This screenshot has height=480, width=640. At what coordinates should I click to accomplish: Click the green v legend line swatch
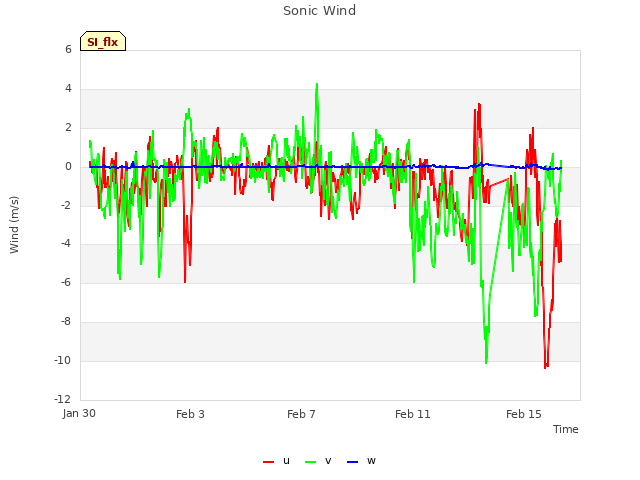coord(311,462)
